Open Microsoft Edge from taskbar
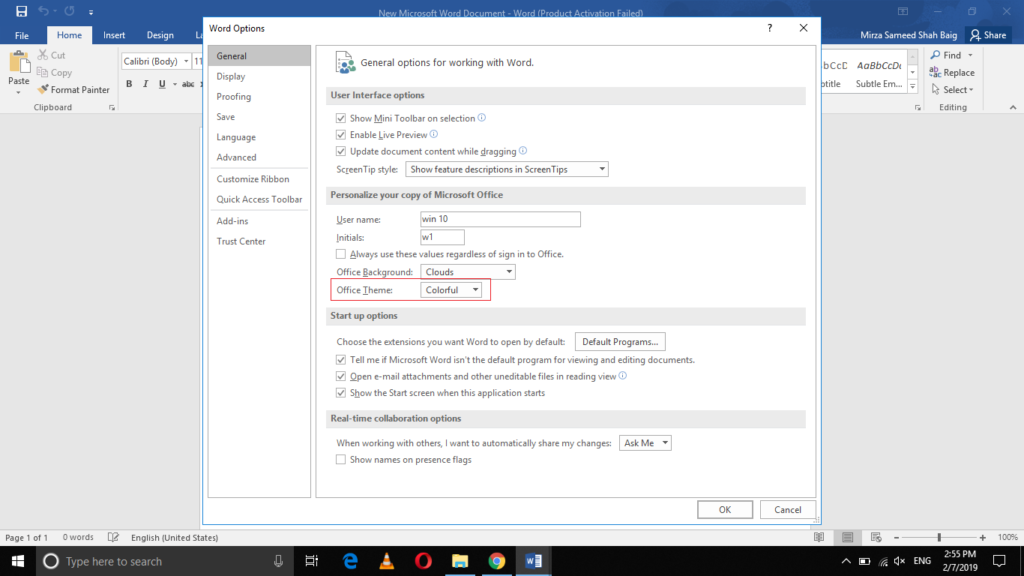 pos(351,561)
